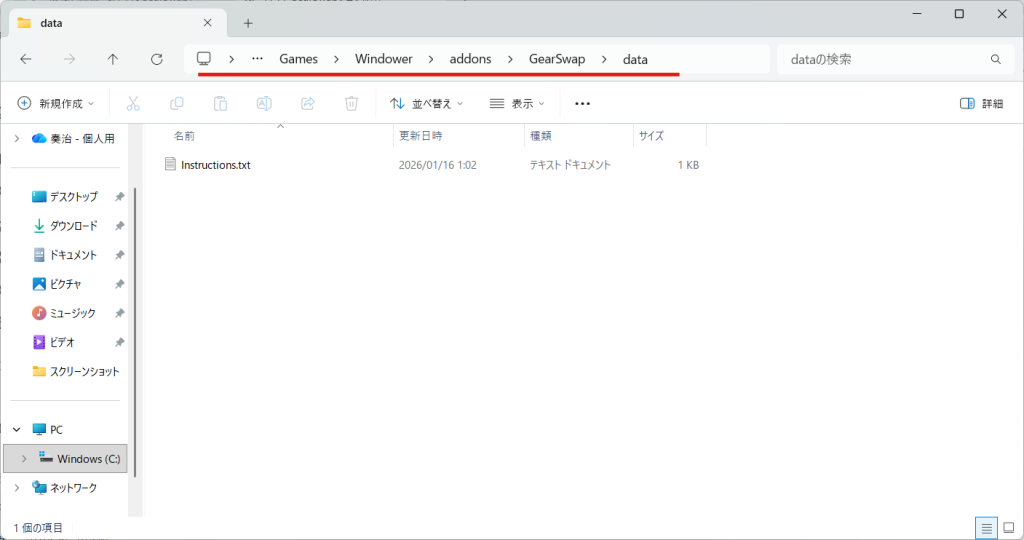Screen dimensions: 1024x540
Task: Refresh the current folder view
Action: tap(156, 59)
